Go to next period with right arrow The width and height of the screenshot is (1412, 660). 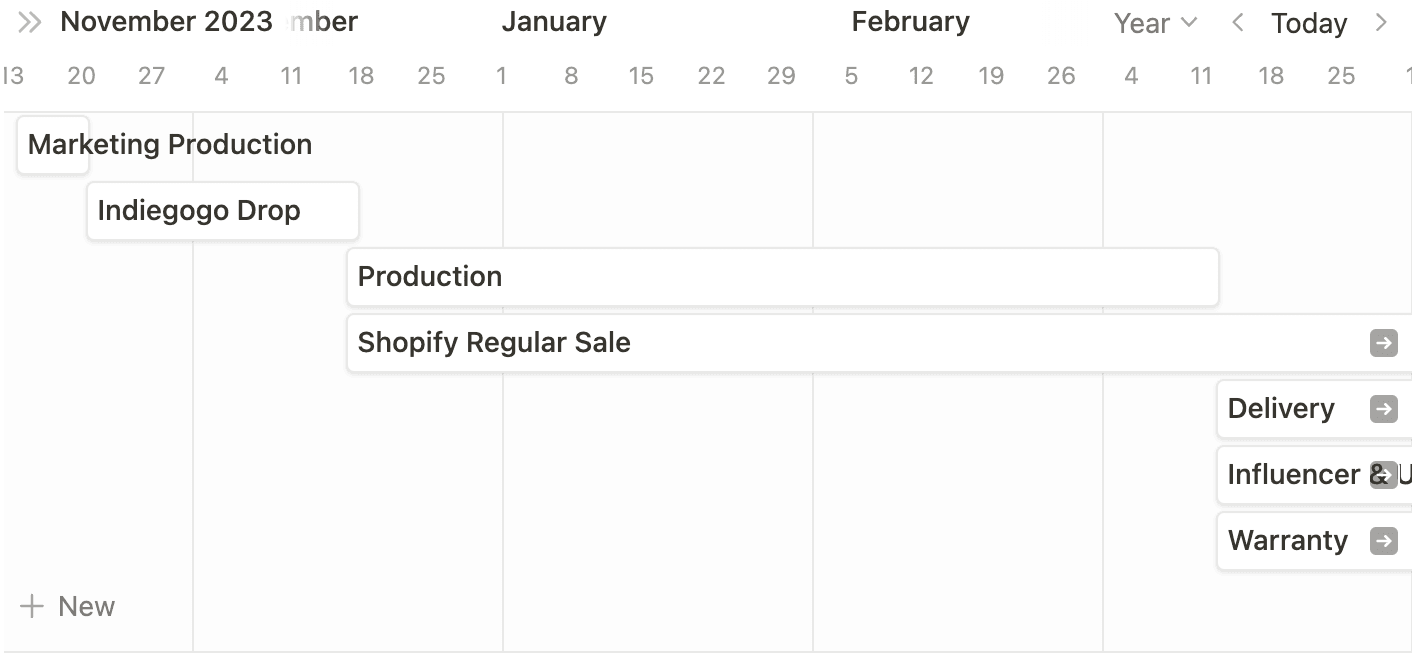click(1381, 23)
